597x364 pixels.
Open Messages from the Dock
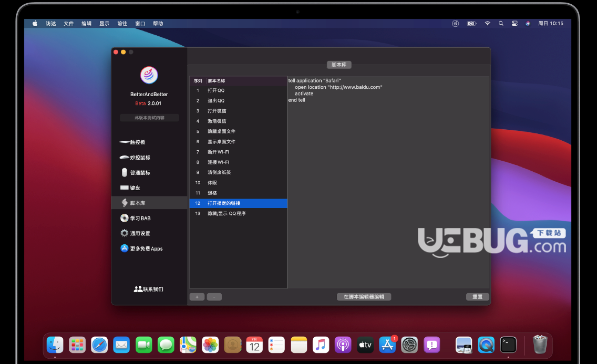[166, 345]
